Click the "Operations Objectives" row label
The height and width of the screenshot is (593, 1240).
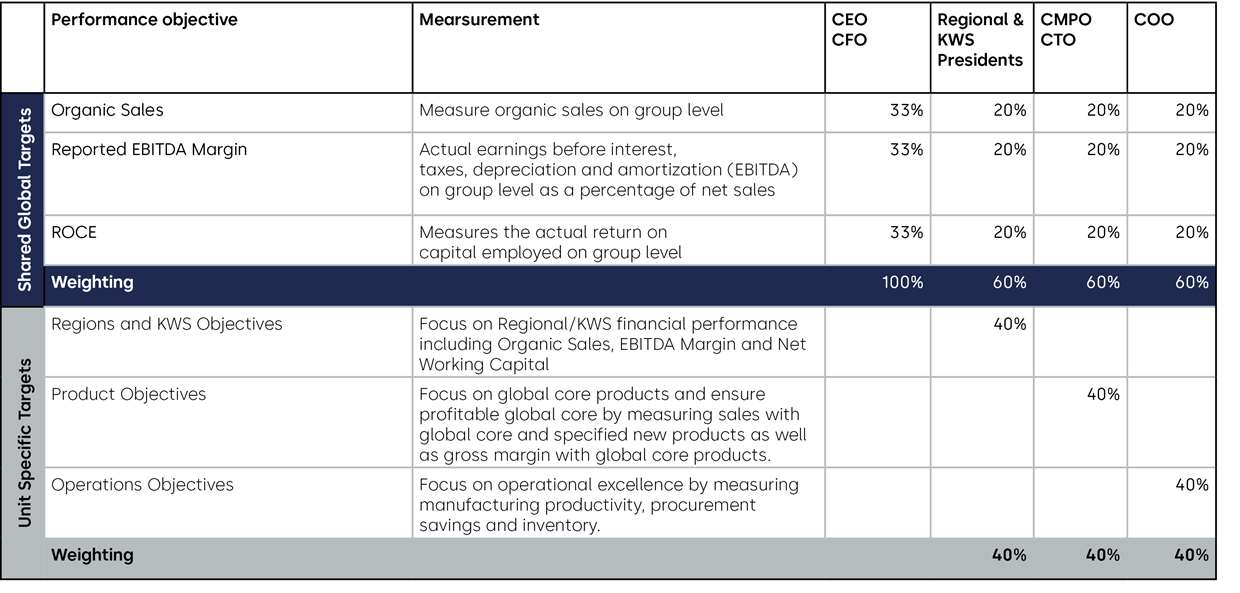coord(142,485)
